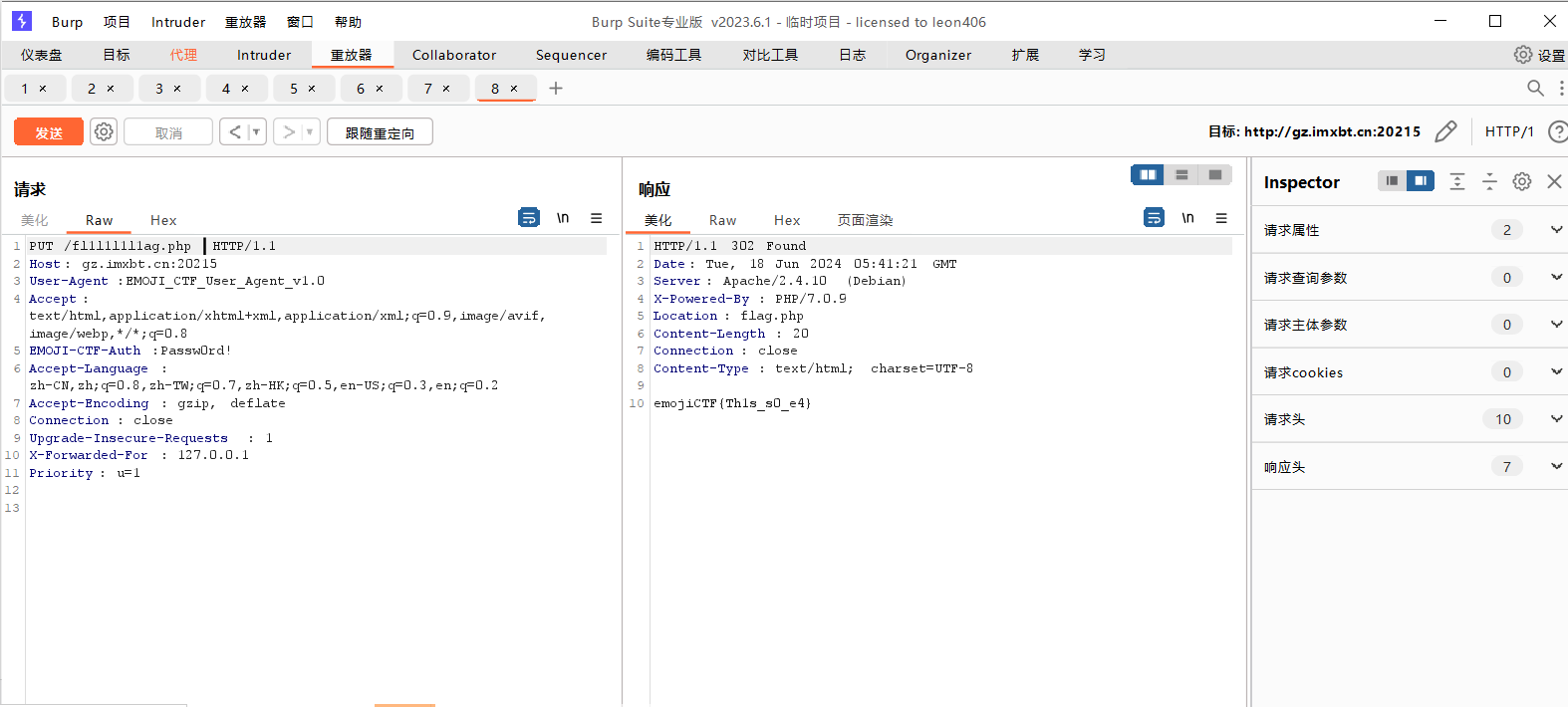Open the 项目 menu

tap(117, 22)
